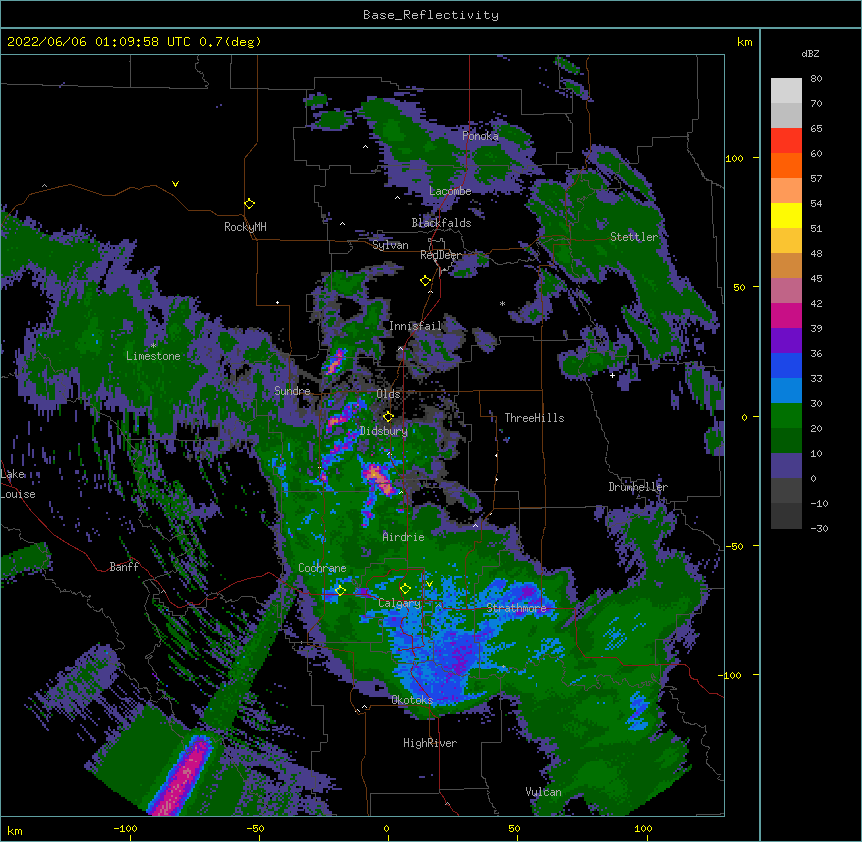Viewport: 862px width, 842px height.
Task: Pick the Cochrane town label
Action: [322, 568]
